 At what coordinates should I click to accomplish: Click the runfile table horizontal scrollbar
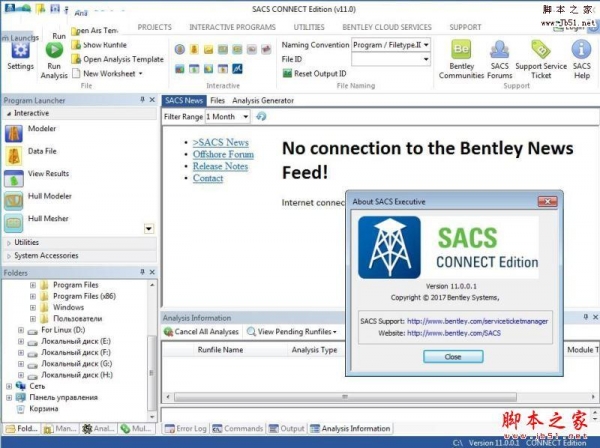coord(344,397)
